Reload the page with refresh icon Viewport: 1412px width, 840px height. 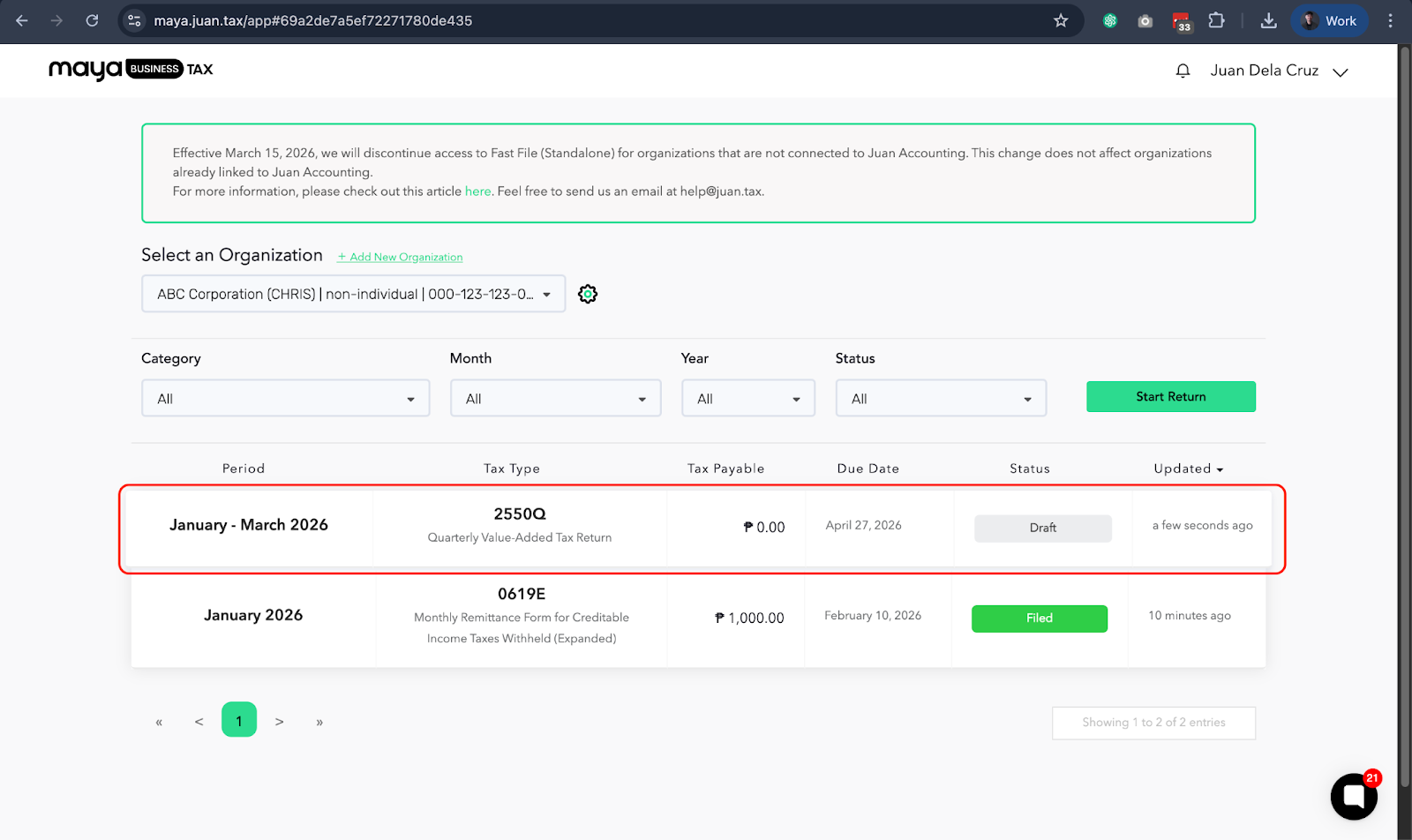tap(92, 20)
